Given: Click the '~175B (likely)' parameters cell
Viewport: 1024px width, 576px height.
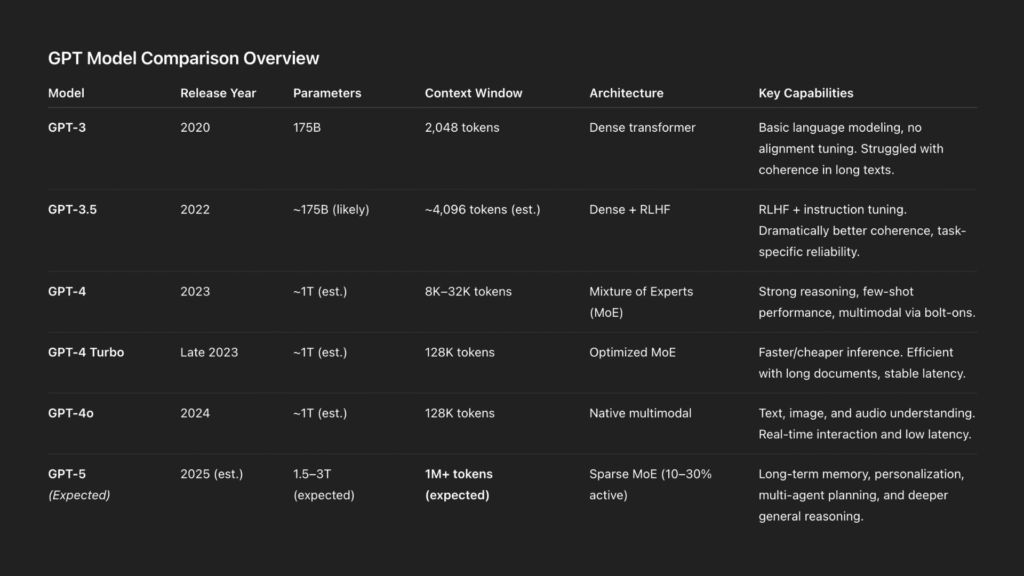Looking at the screenshot, I should click(331, 210).
